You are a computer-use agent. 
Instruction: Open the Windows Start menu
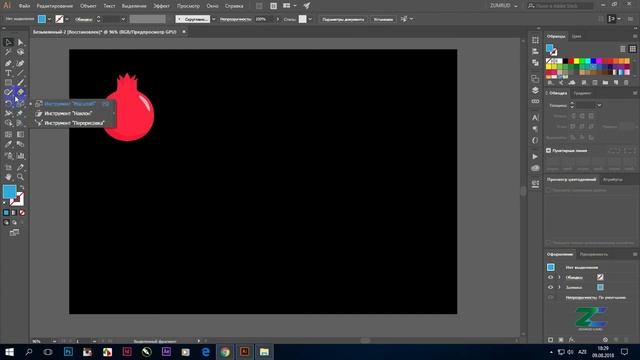click(9, 352)
